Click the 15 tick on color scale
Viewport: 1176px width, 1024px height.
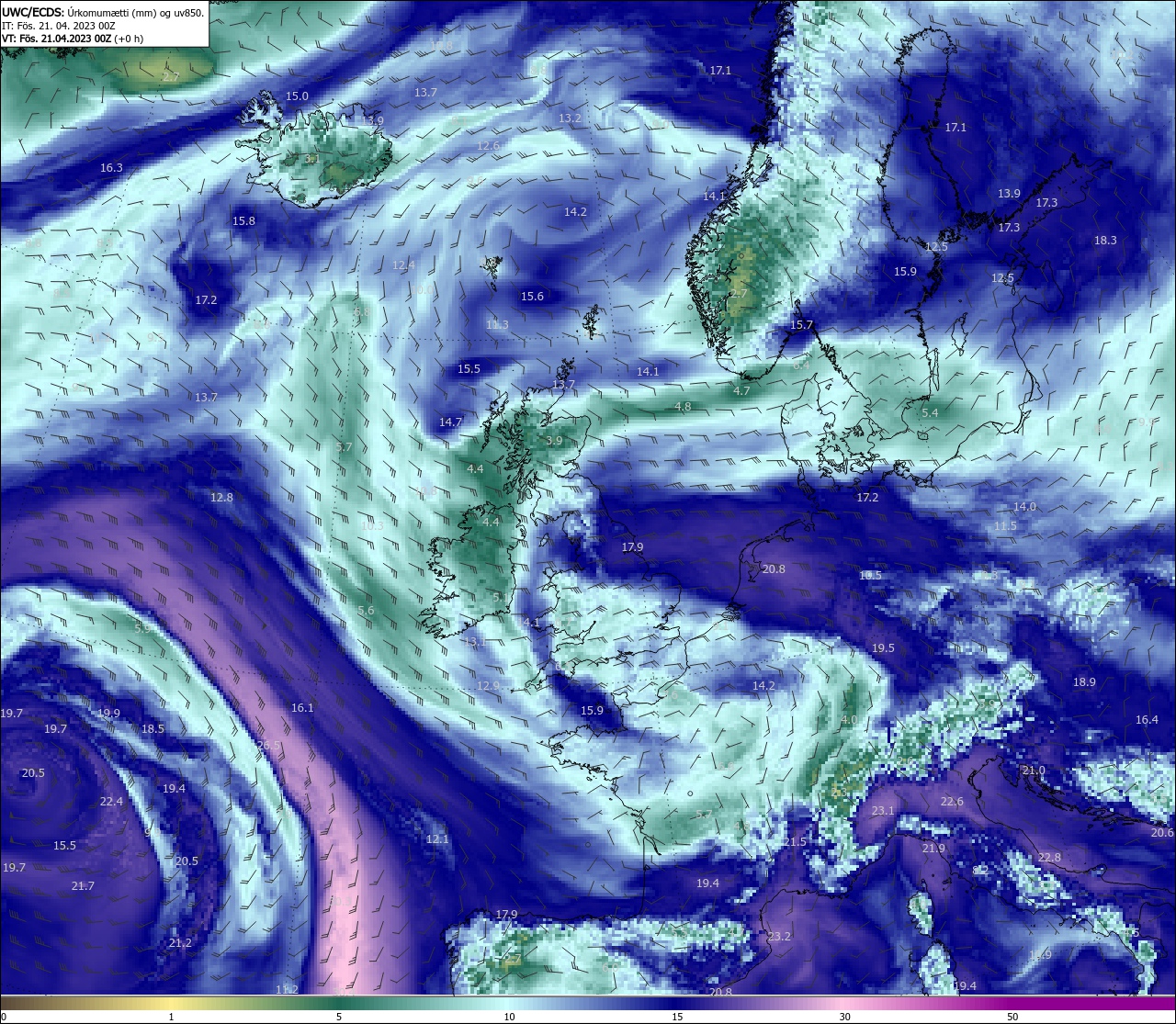click(x=676, y=1017)
